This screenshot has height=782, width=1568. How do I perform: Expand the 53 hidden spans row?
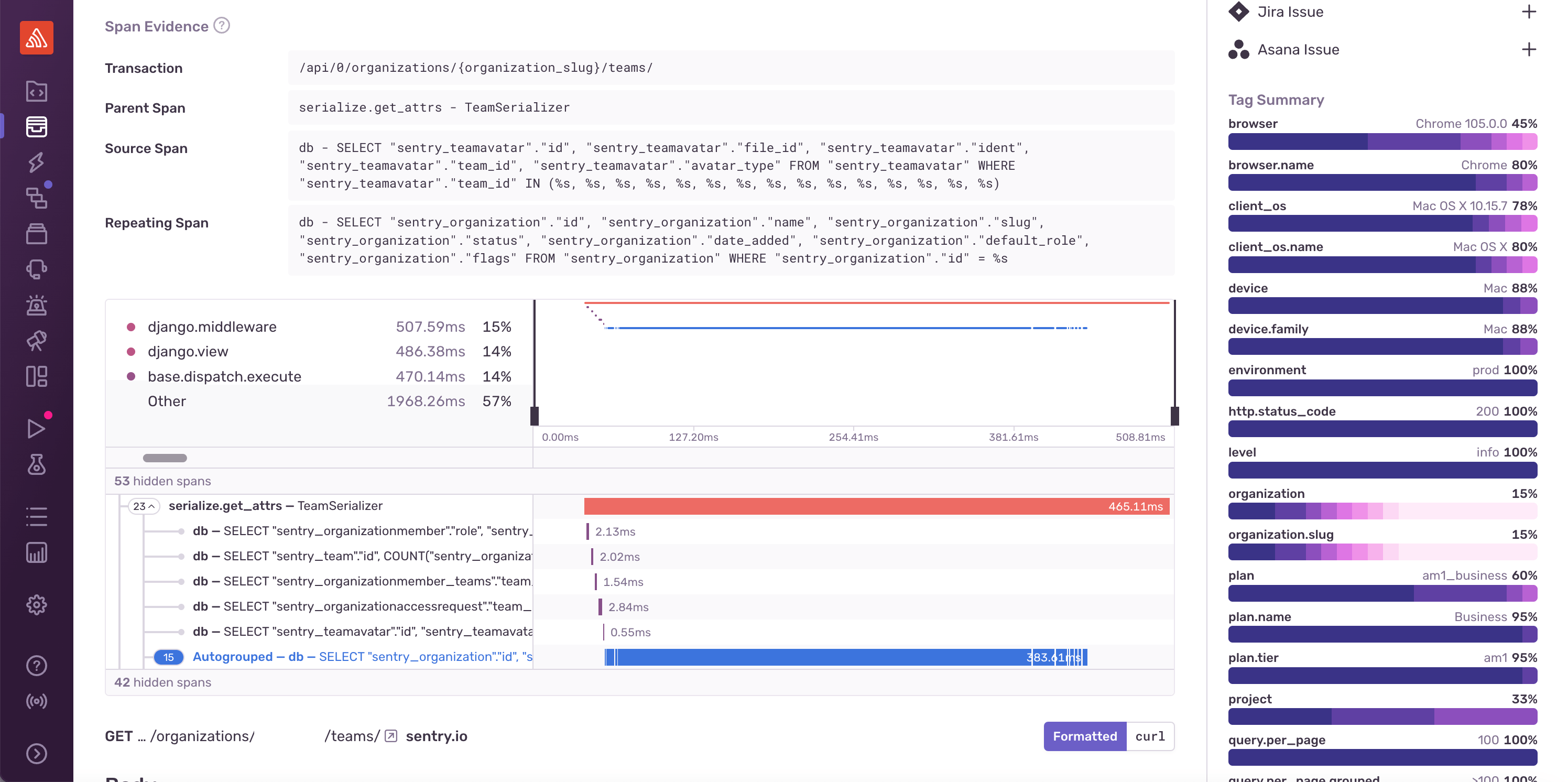pyautogui.click(x=162, y=481)
